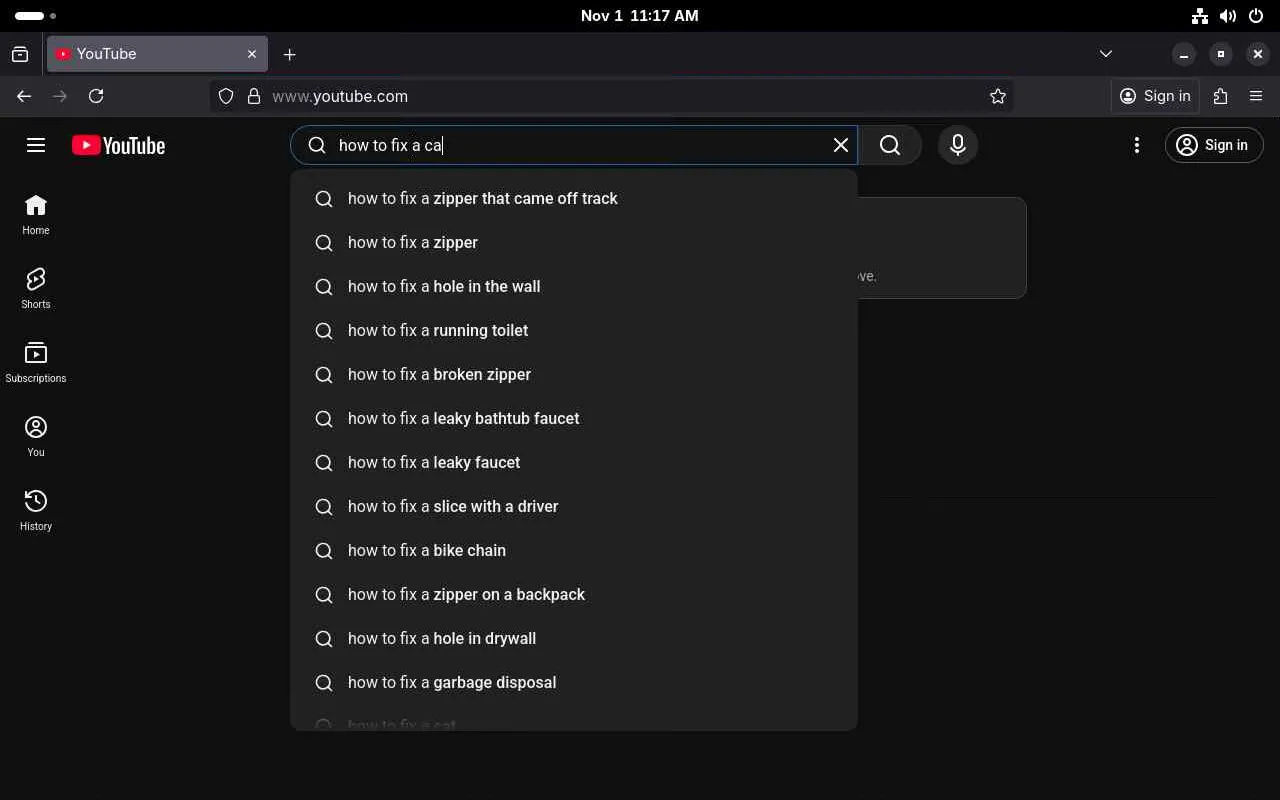This screenshot has width=1280, height=800.
Task: Bookmark this page with star icon
Action: click(x=997, y=96)
